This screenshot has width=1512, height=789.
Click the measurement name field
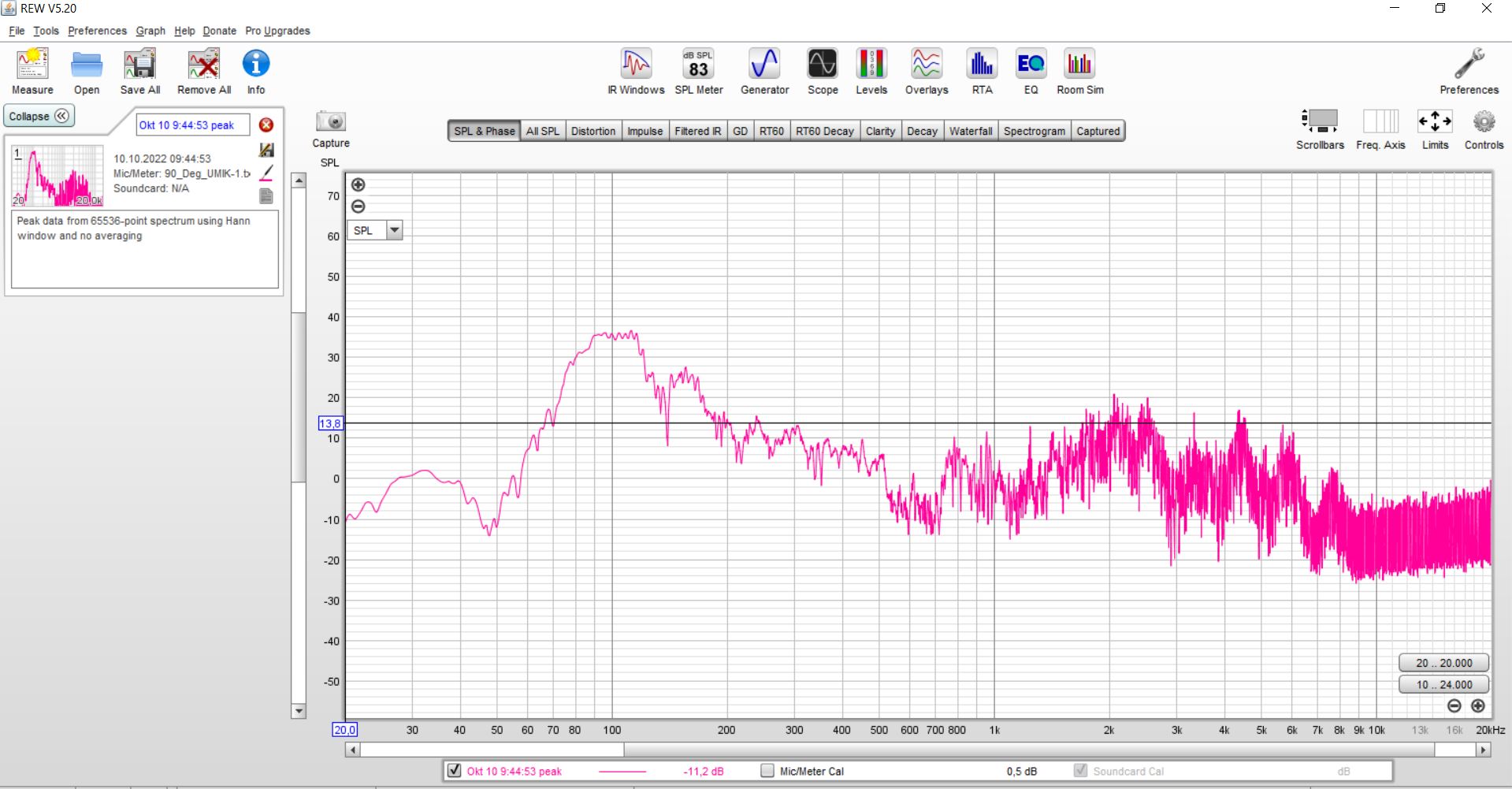point(193,125)
